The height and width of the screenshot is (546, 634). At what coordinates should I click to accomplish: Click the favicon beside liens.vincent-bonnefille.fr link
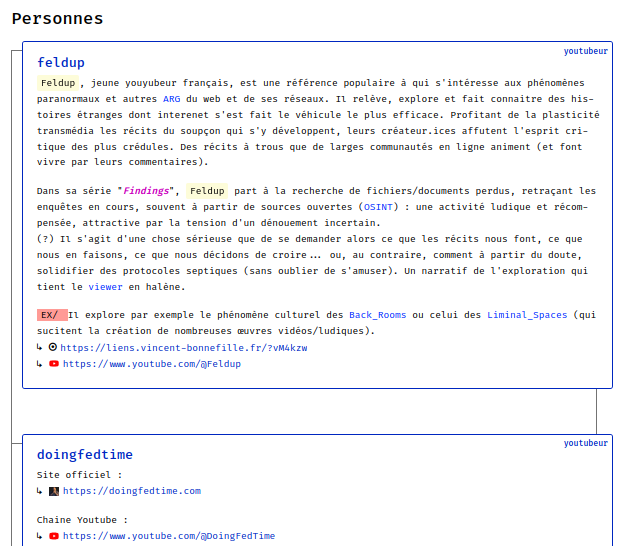coord(53,347)
